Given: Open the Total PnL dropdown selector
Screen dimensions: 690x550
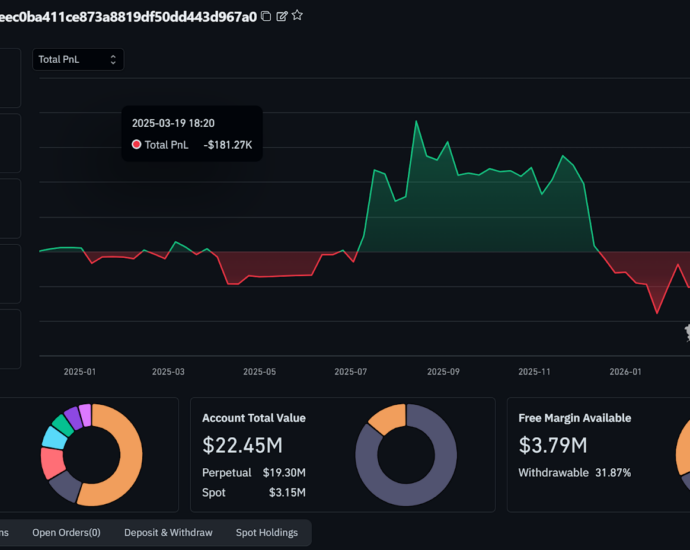Looking at the screenshot, I should pyautogui.click(x=78, y=60).
